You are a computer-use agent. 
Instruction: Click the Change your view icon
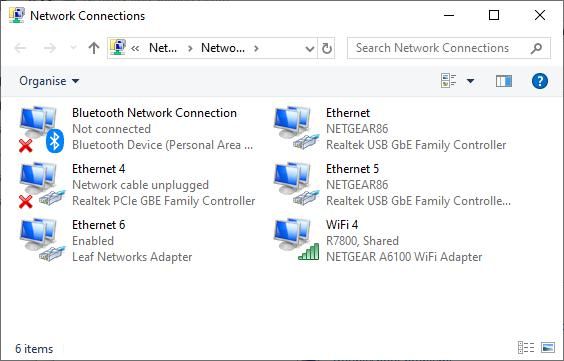[x=448, y=81]
